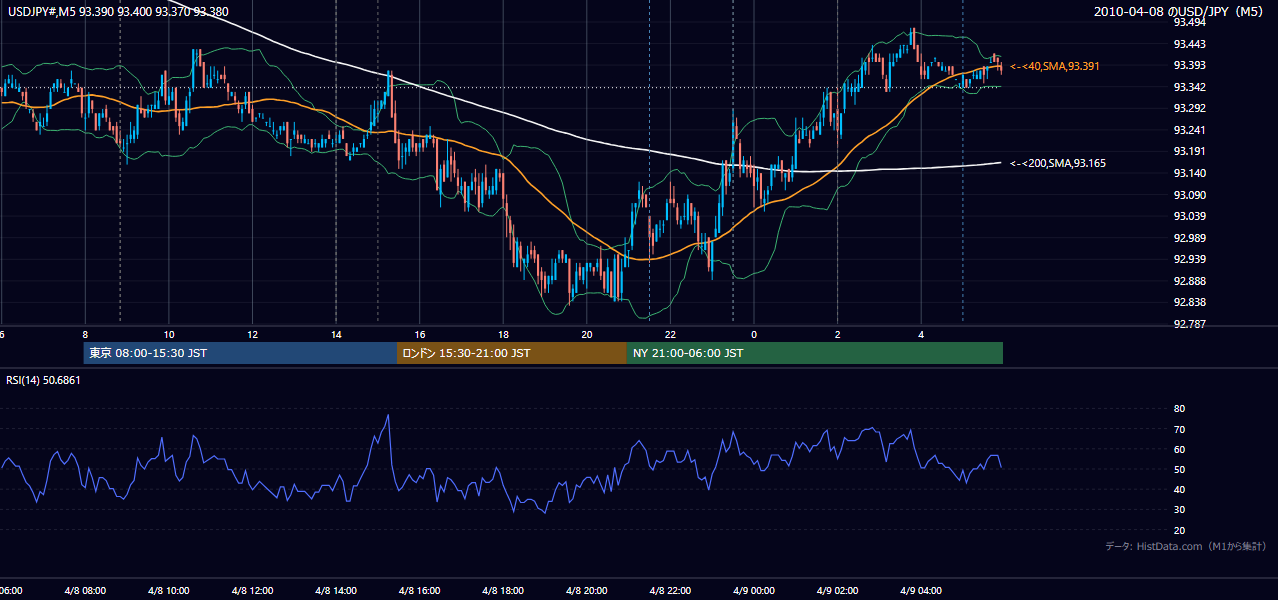Click the RSI scale value 60
The image size is (1278, 600).
click(1179, 449)
